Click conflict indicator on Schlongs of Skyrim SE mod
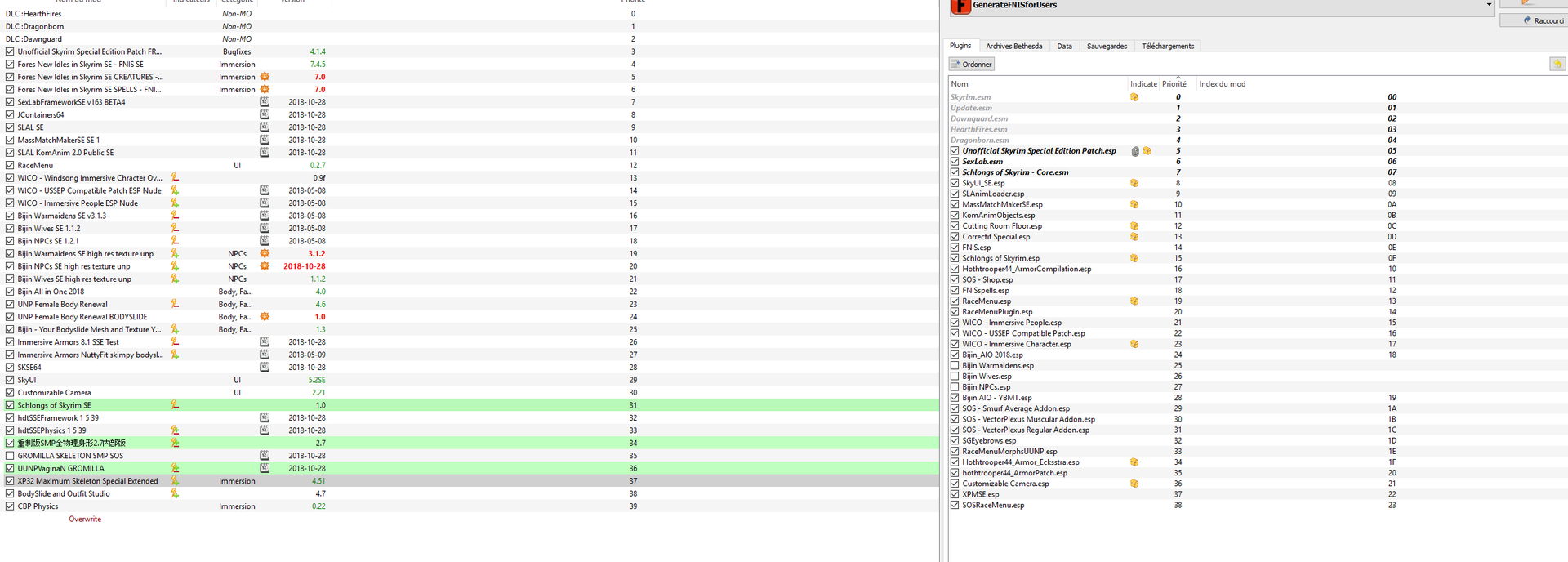1568x562 pixels. pos(175,405)
